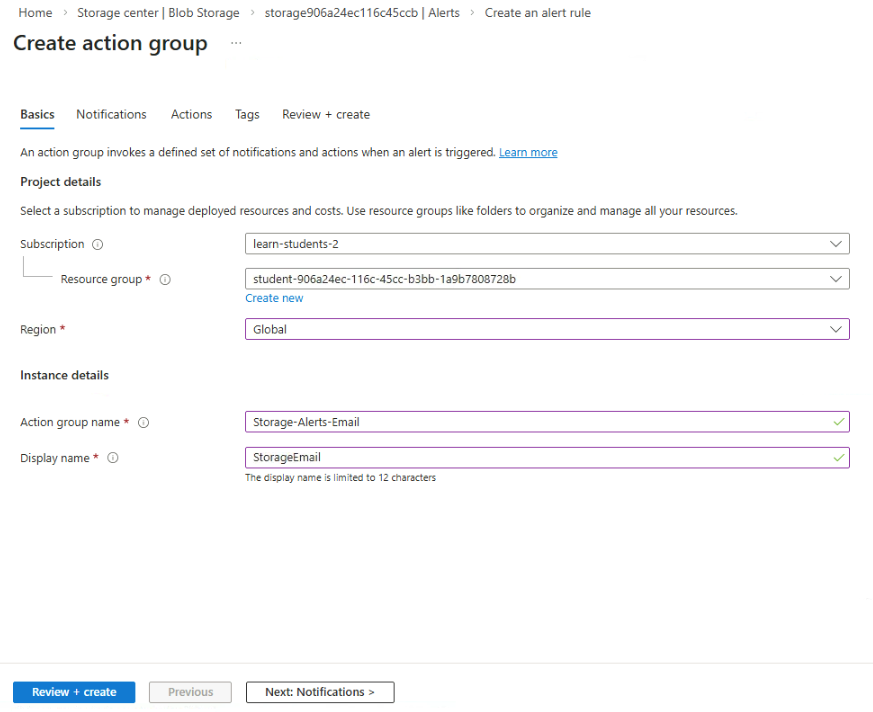
Task: Open the Tags tab
Action: pyautogui.click(x=247, y=115)
